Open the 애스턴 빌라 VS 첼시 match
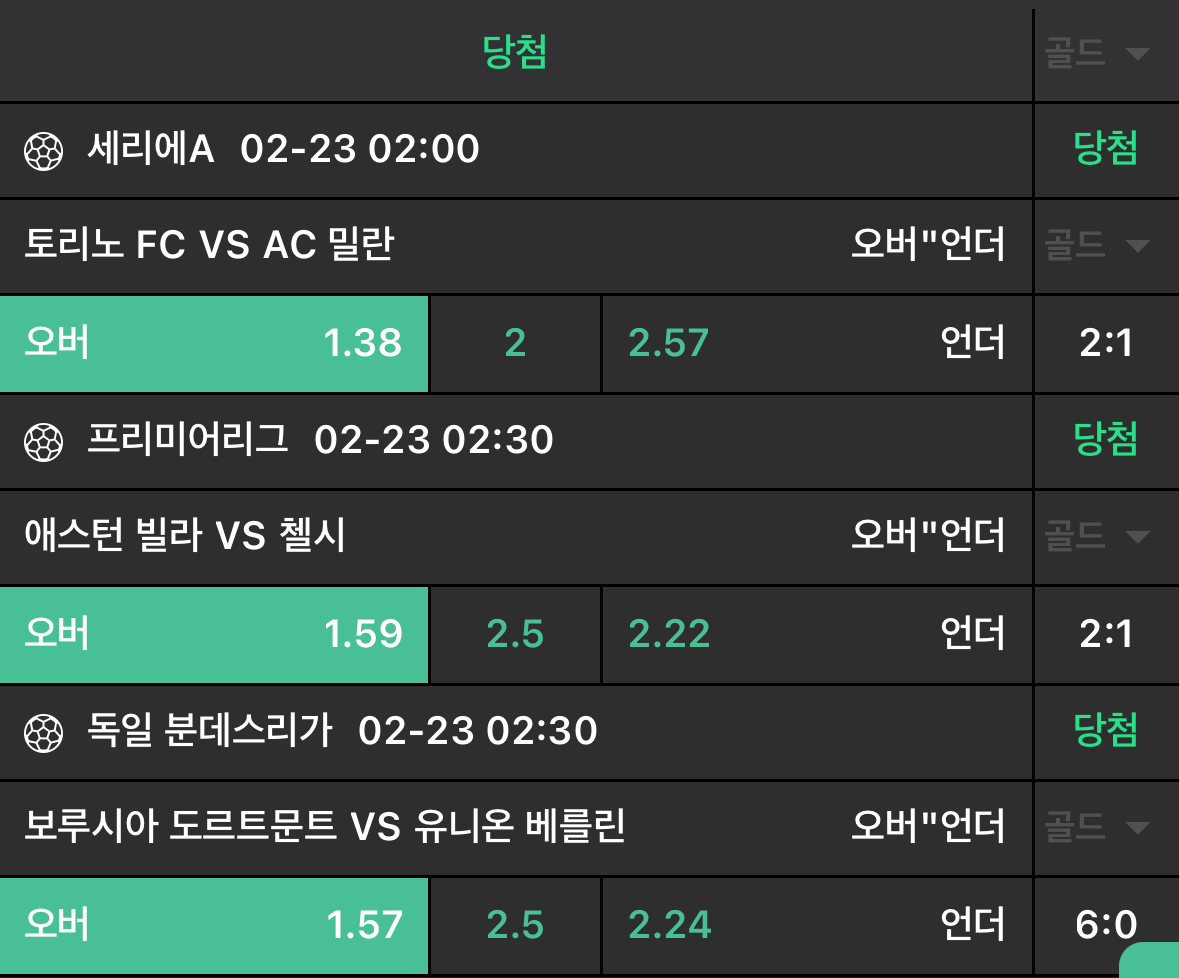 (x=185, y=537)
